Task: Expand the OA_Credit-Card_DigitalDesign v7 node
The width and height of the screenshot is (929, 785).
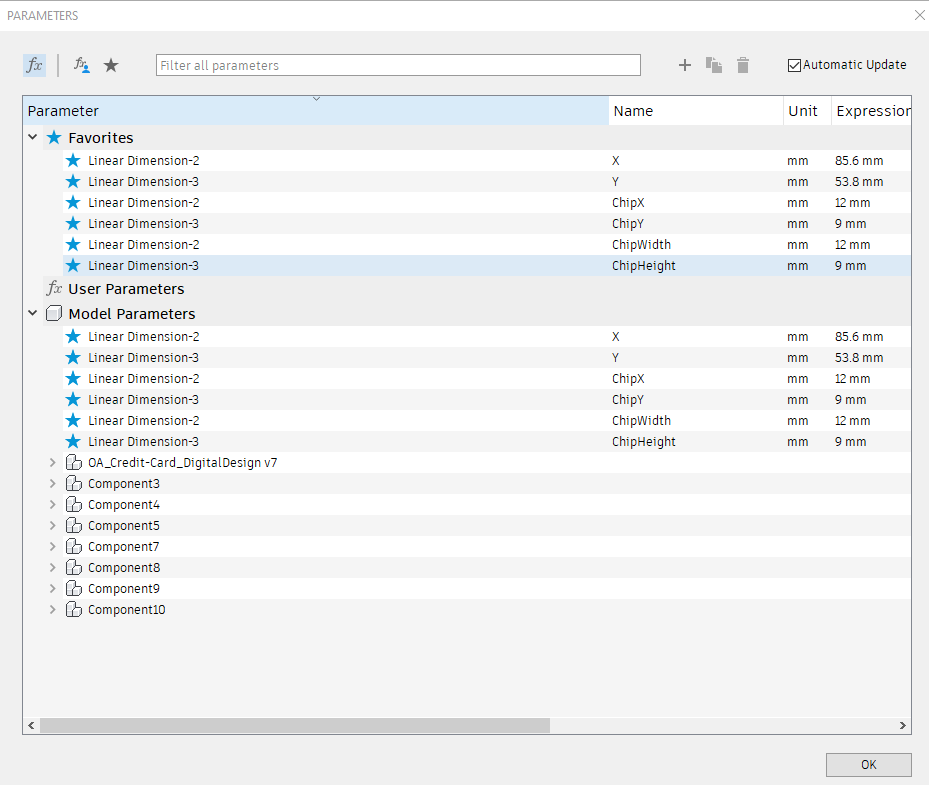Action: click(53, 463)
